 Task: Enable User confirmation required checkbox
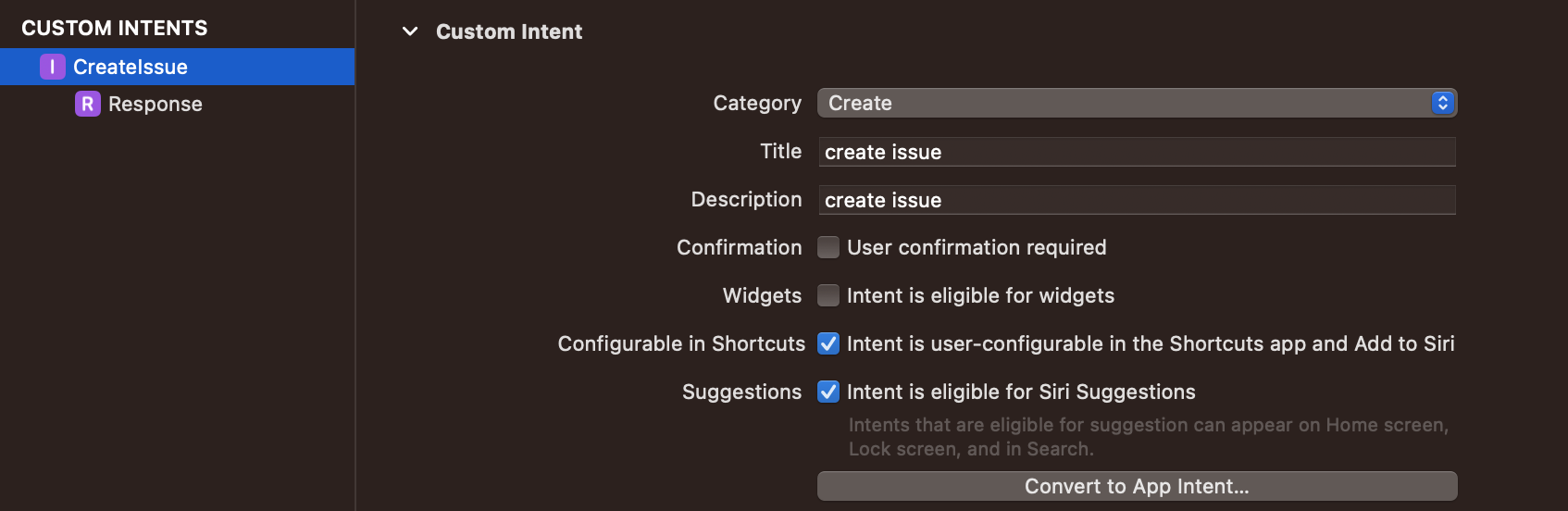coord(828,247)
